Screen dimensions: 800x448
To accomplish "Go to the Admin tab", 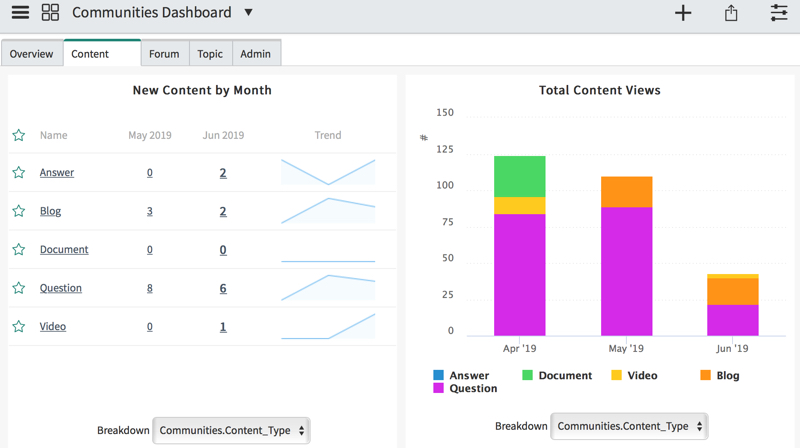I will pyautogui.click(x=256, y=54).
